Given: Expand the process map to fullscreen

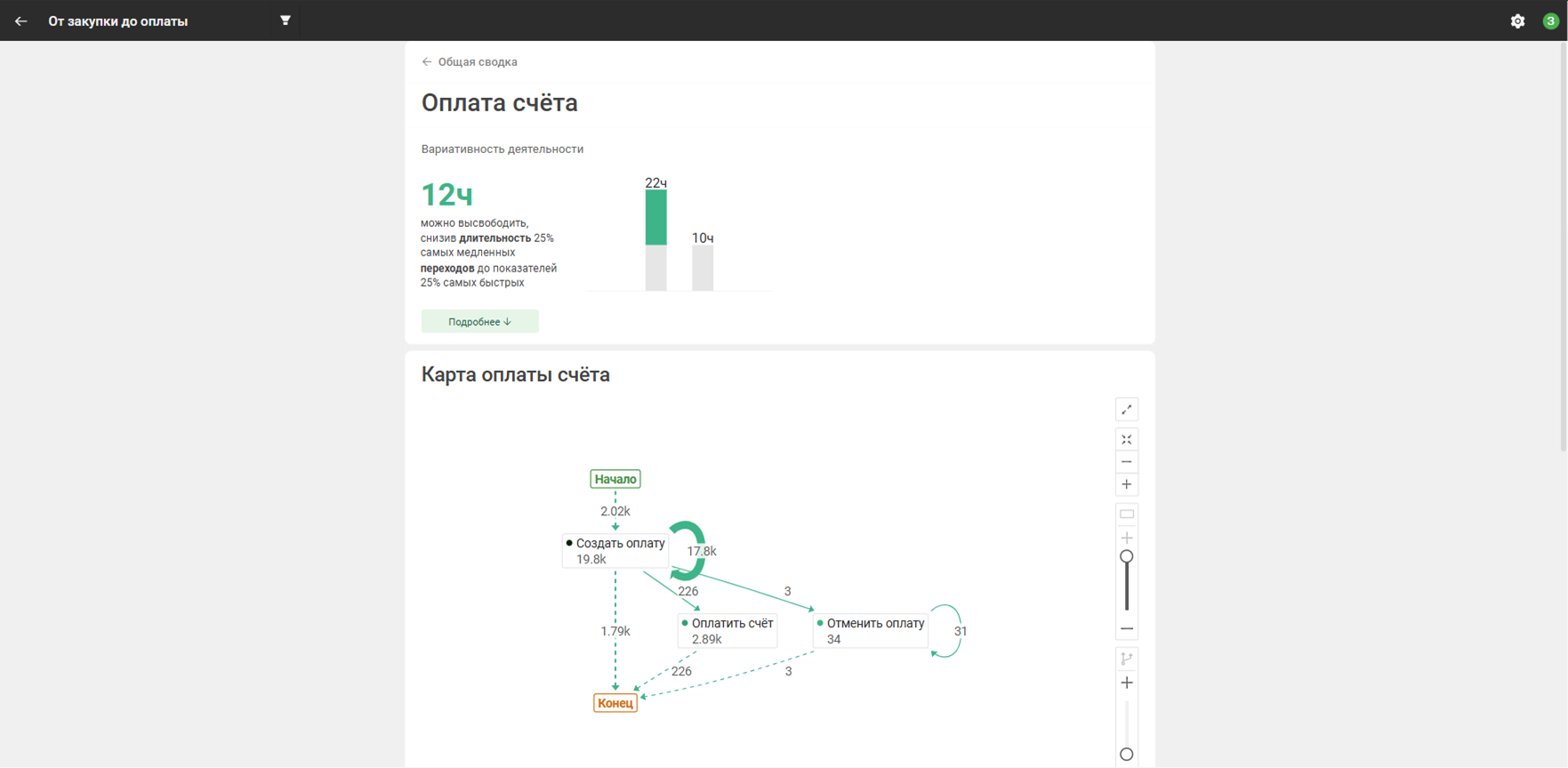Looking at the screenshot, I should [x=1126, y=409].
